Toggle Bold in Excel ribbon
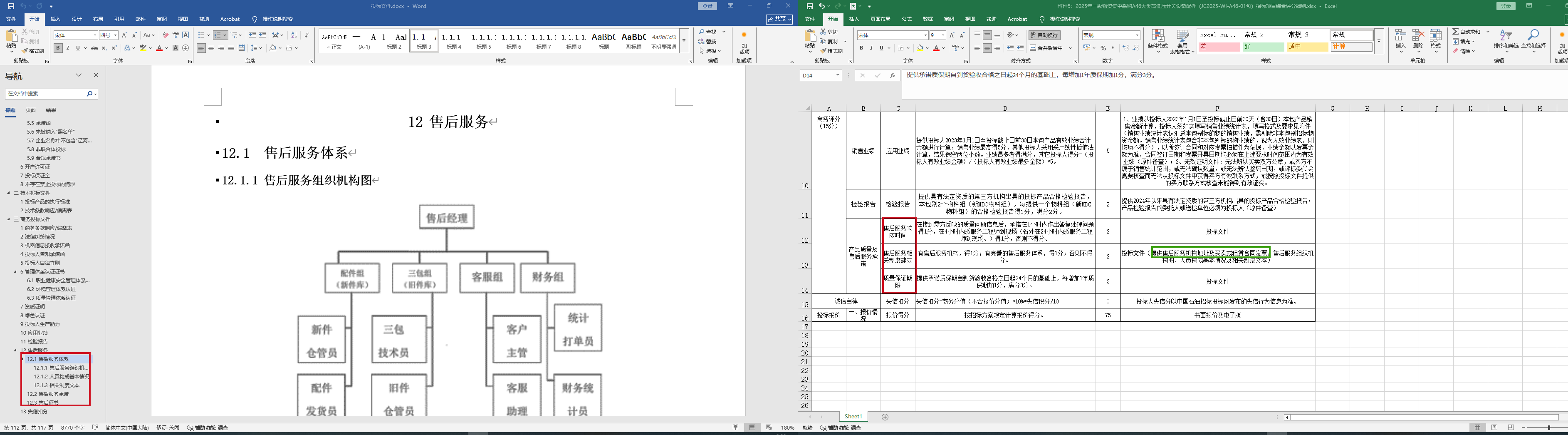This screenshot has height=435, width=1568. click(861, 48)
